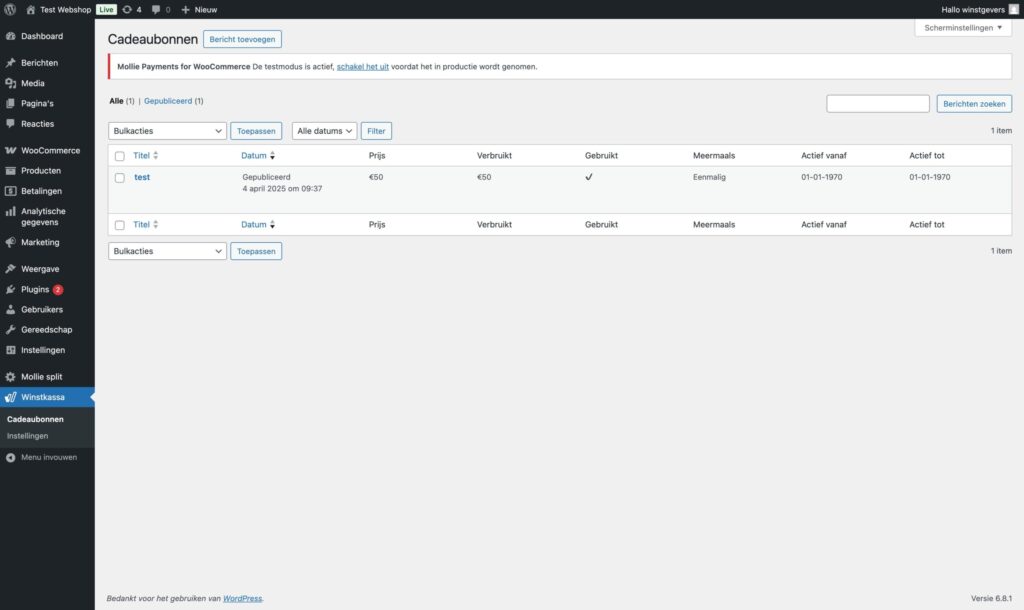Image resolution: width=1024 pixels, height=610 pixels.
Task: Sort by Datum in table header
Action: pos(258,155)
